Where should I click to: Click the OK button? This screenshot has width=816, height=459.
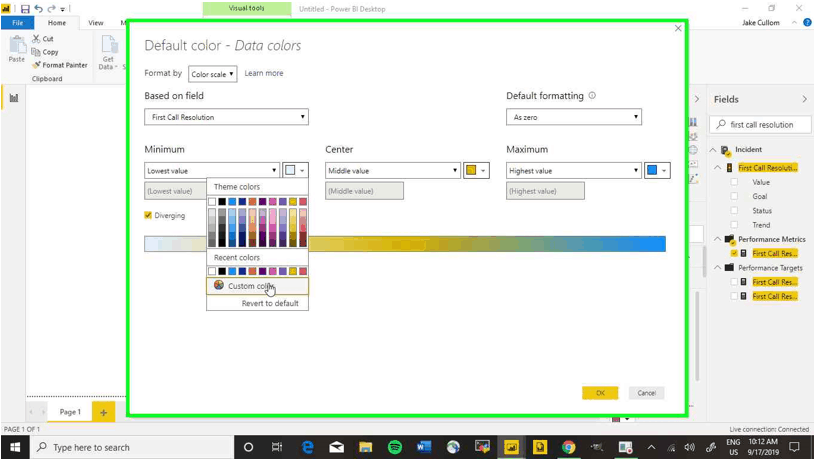coord(600,393)
